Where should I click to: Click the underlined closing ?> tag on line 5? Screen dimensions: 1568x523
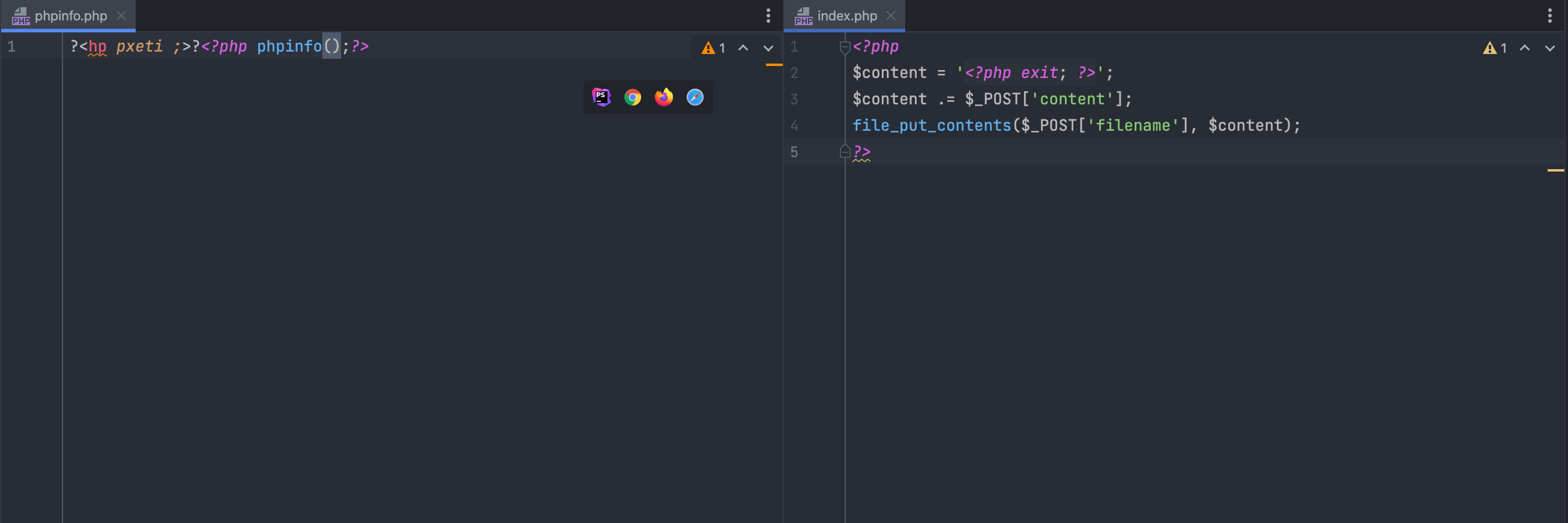[861, 152]
